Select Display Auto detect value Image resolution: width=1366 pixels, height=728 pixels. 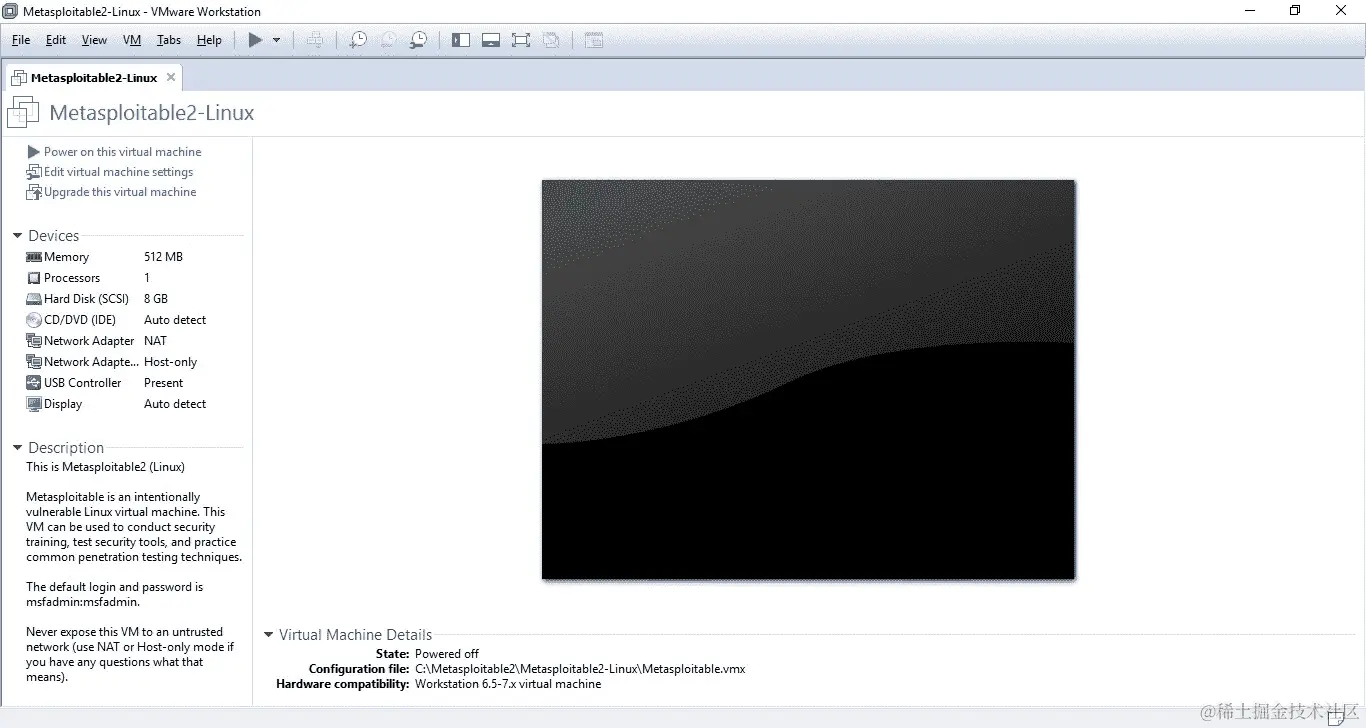pyautogui.click(x=175, y=404)
